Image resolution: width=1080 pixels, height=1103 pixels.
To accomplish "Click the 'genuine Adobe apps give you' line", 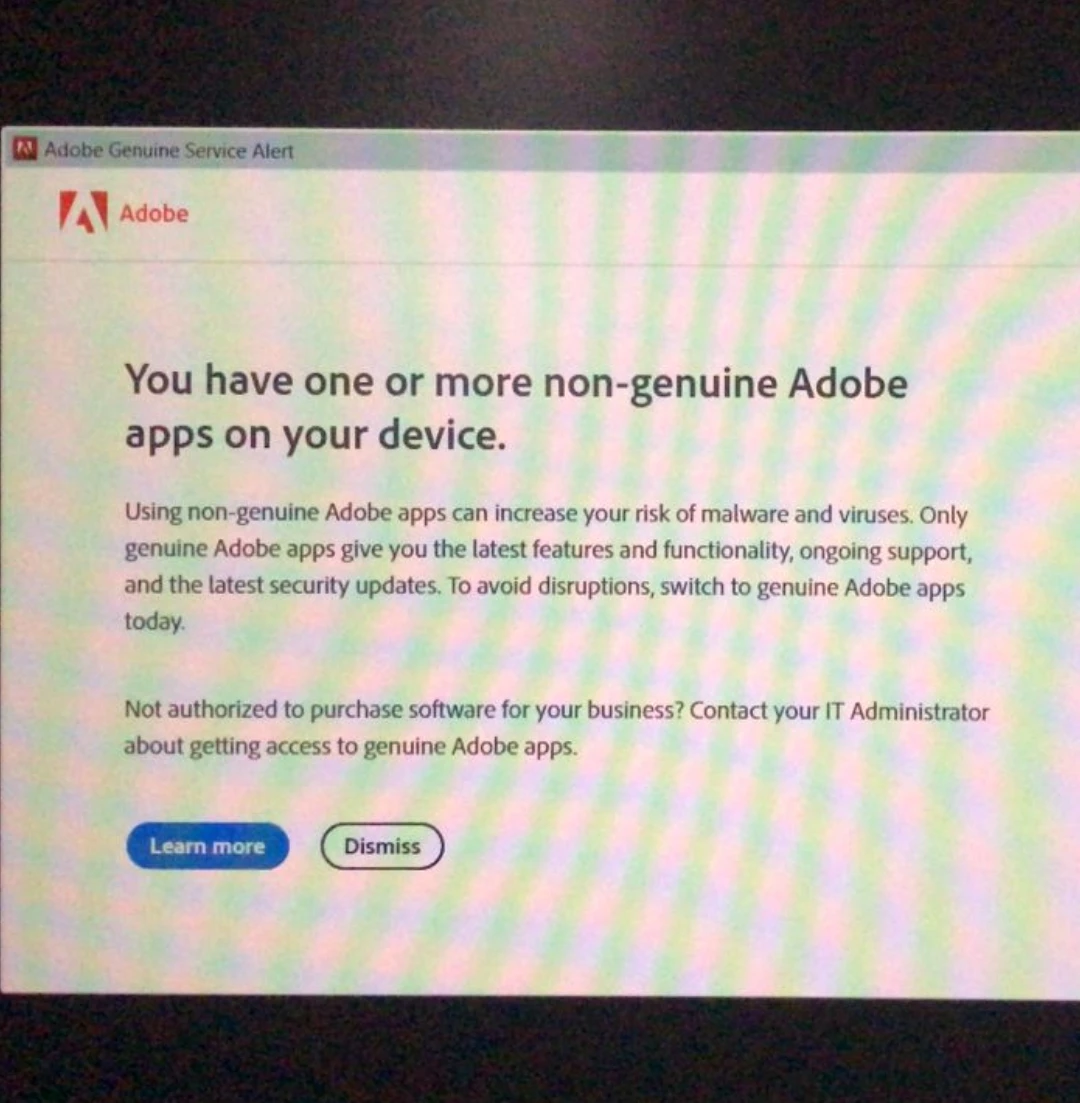I will click(x=549, y=550).
